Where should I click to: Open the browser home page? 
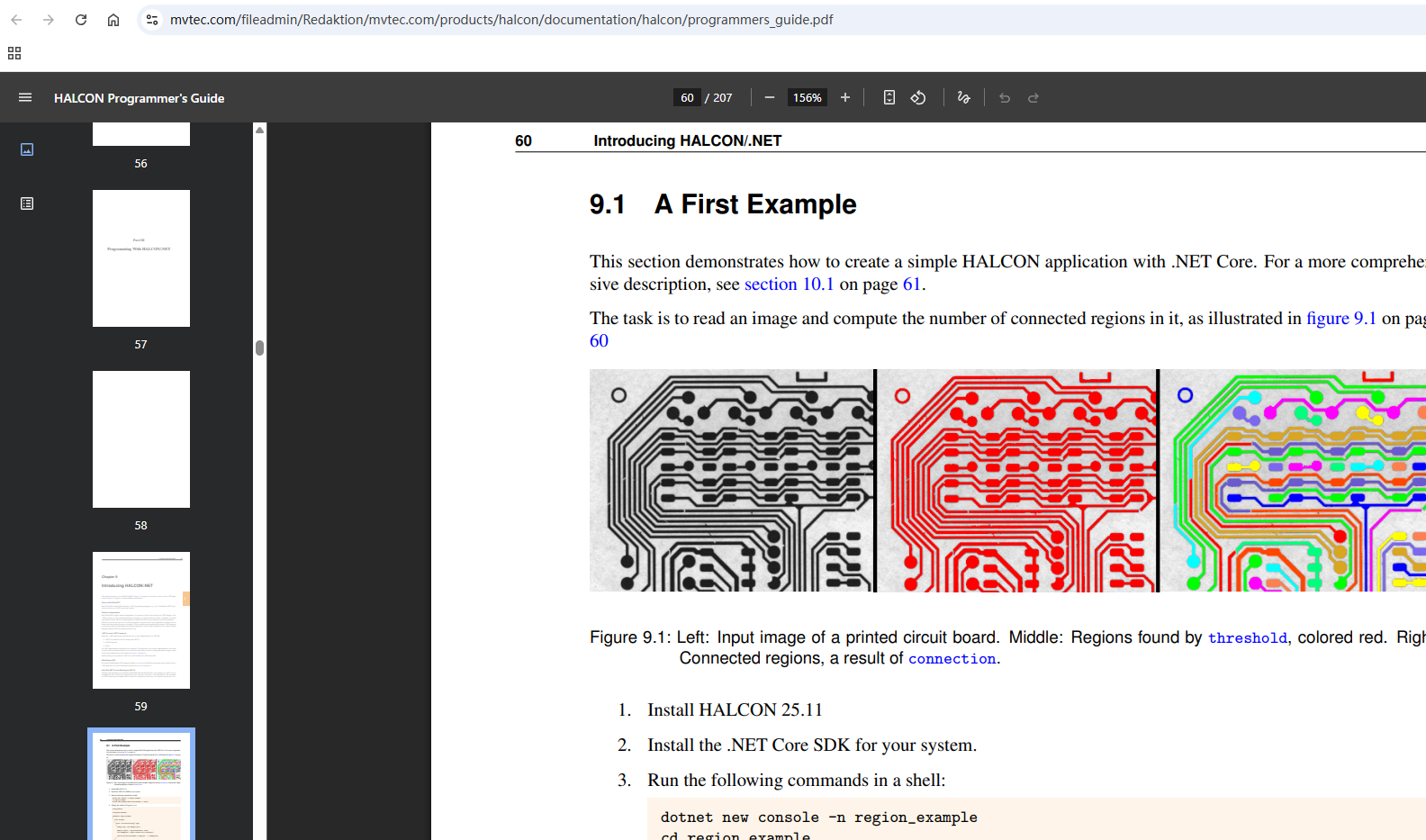click(113, 20)
